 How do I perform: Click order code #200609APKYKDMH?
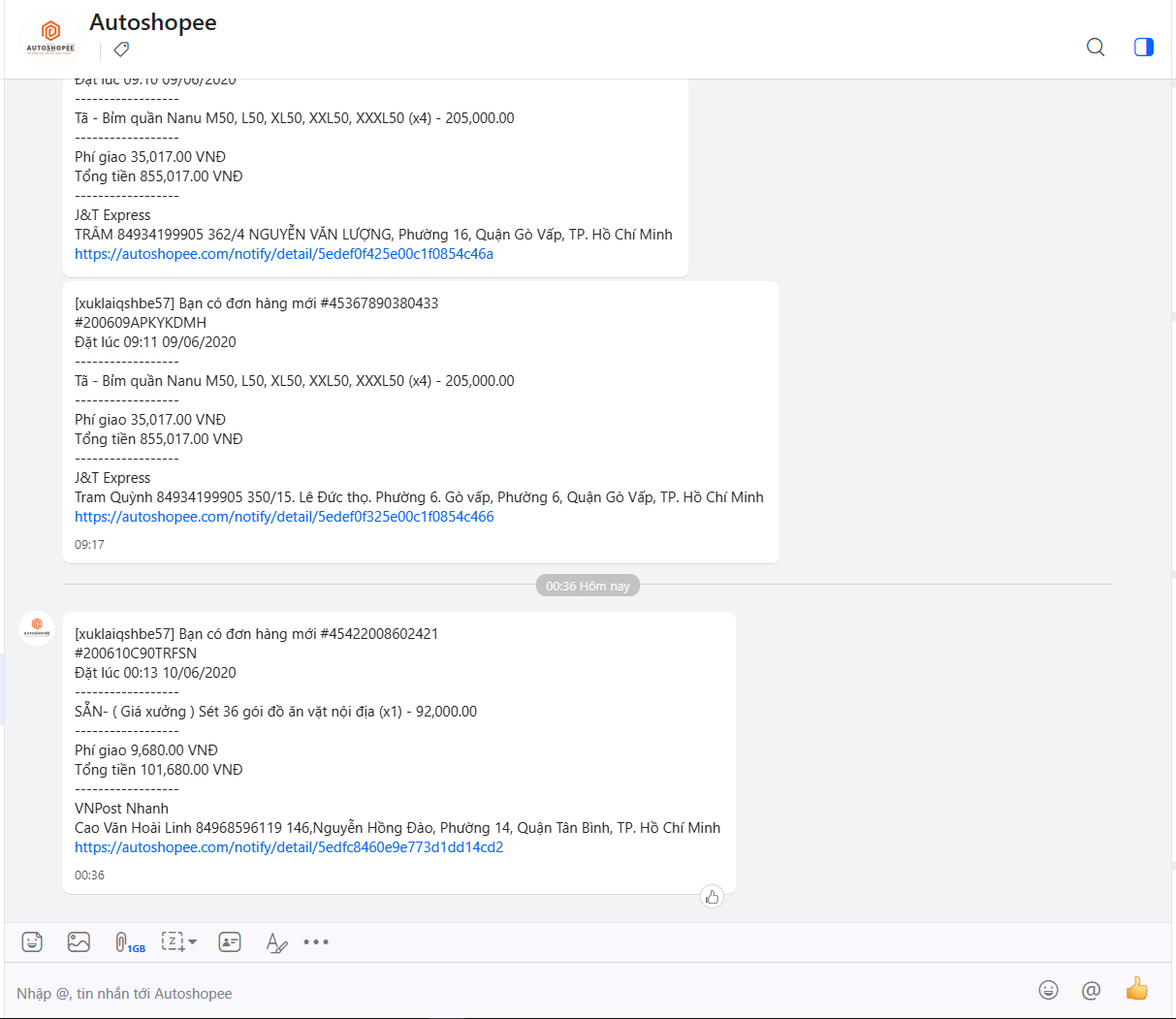point(141,323)
